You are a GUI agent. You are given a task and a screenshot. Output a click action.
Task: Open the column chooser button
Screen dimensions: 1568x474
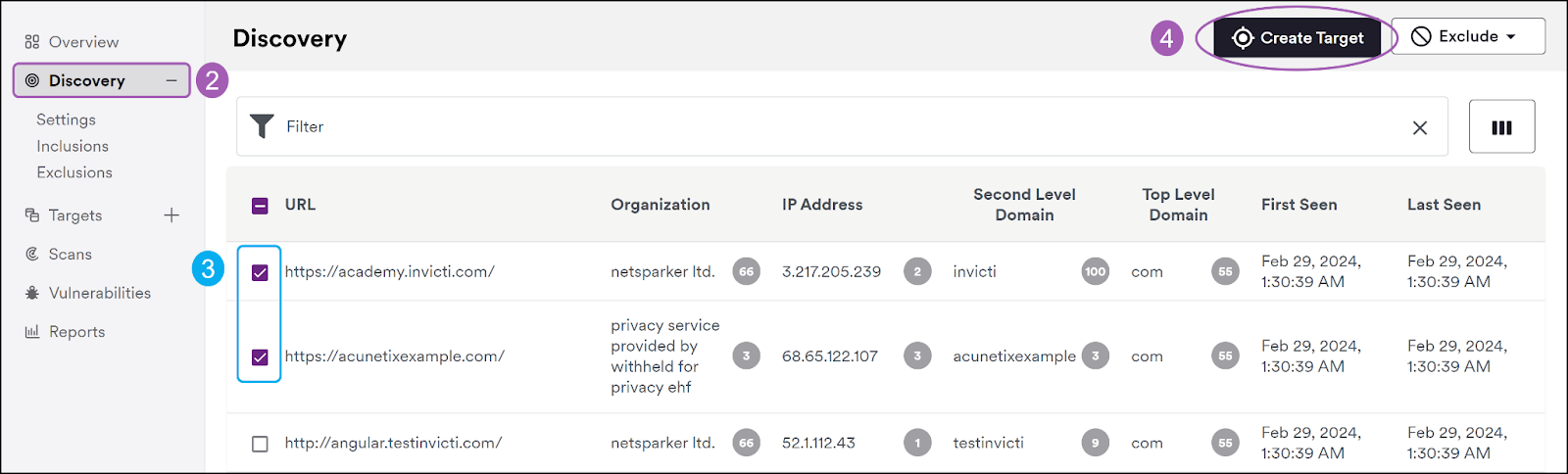(x=1501, y=126)
